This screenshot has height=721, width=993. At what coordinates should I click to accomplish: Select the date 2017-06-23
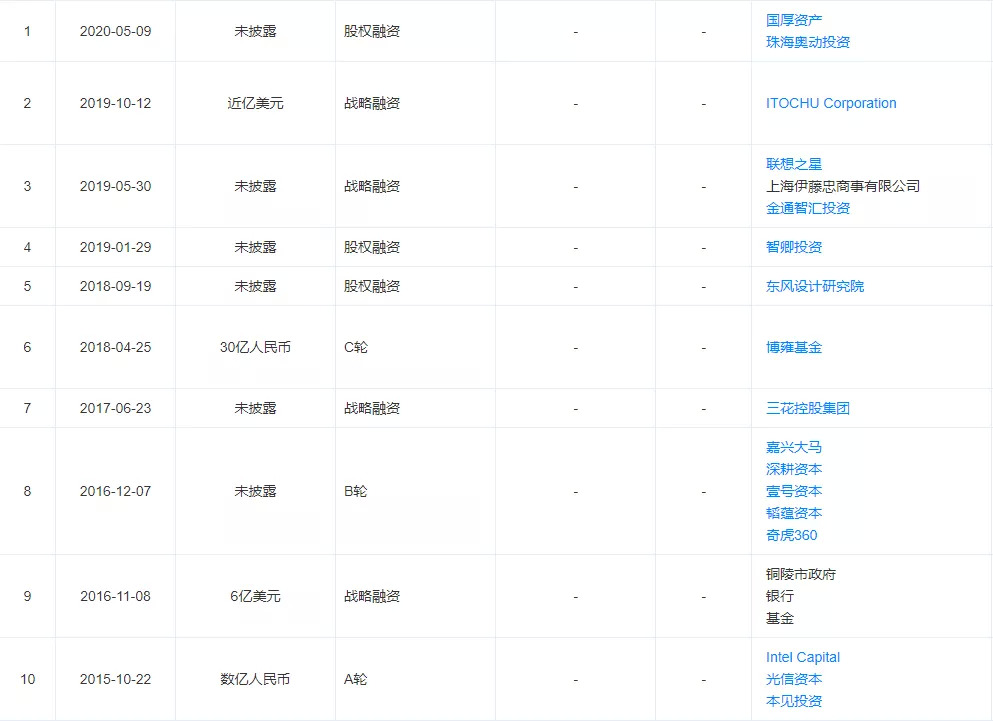pos(115,408)
